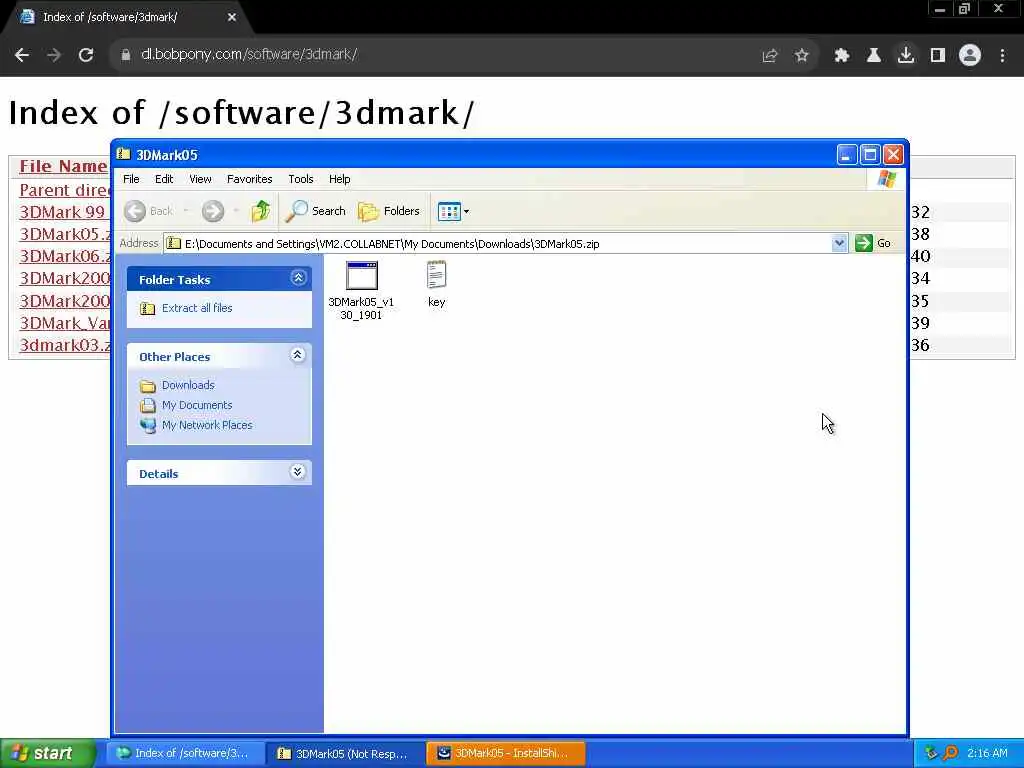Go back in Chrome browser
This screenshot has width=1024, height=768.
pyautogui.click(x=22, y=55)
